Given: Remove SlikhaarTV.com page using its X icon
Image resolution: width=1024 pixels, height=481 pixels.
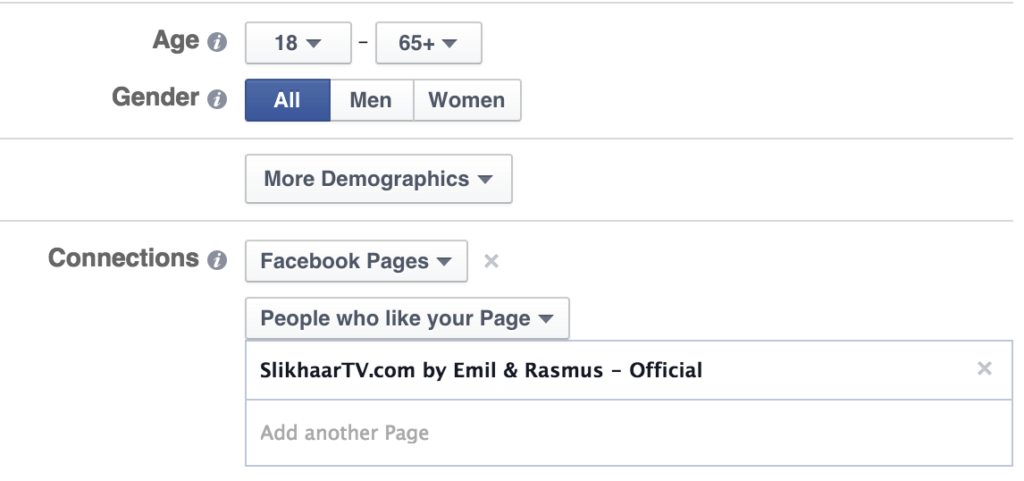Looking at the screenshot, I should [x=984, y=369].
